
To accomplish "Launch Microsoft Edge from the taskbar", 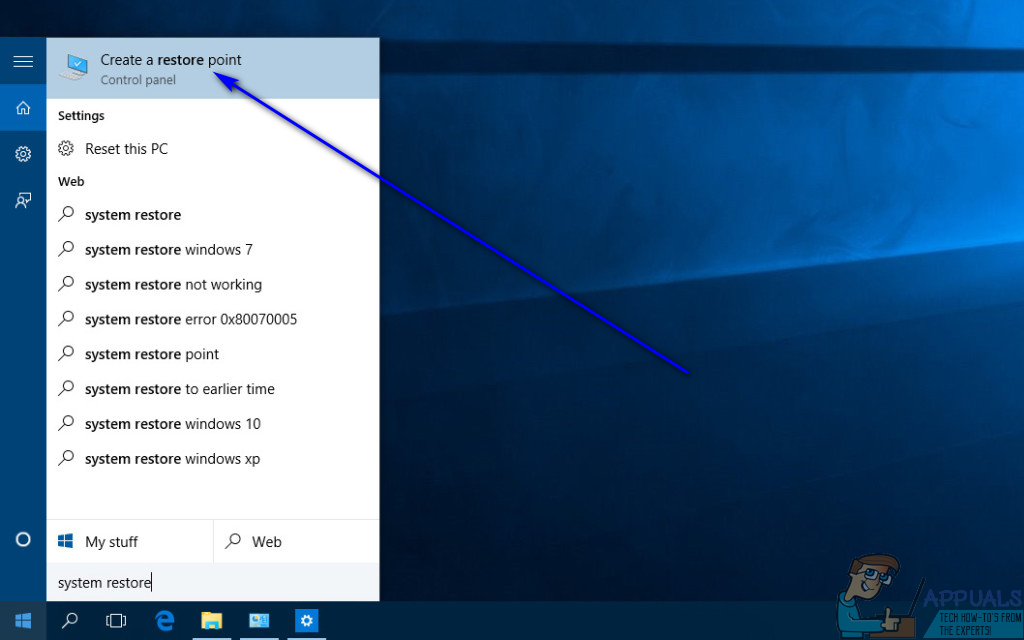I will (165, 620).
